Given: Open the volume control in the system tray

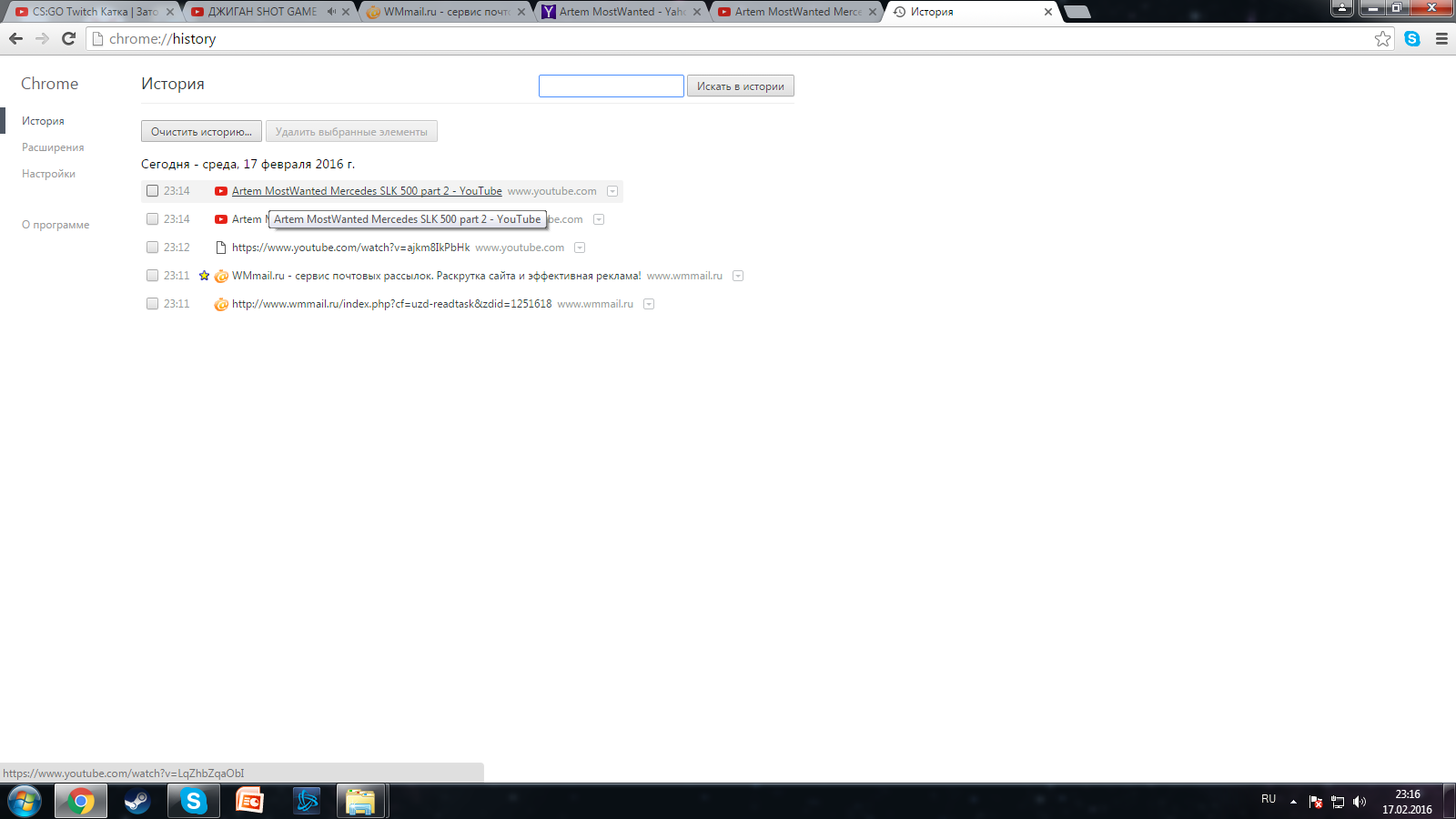Looking at the screenshot, I should tap(1360, 802).
